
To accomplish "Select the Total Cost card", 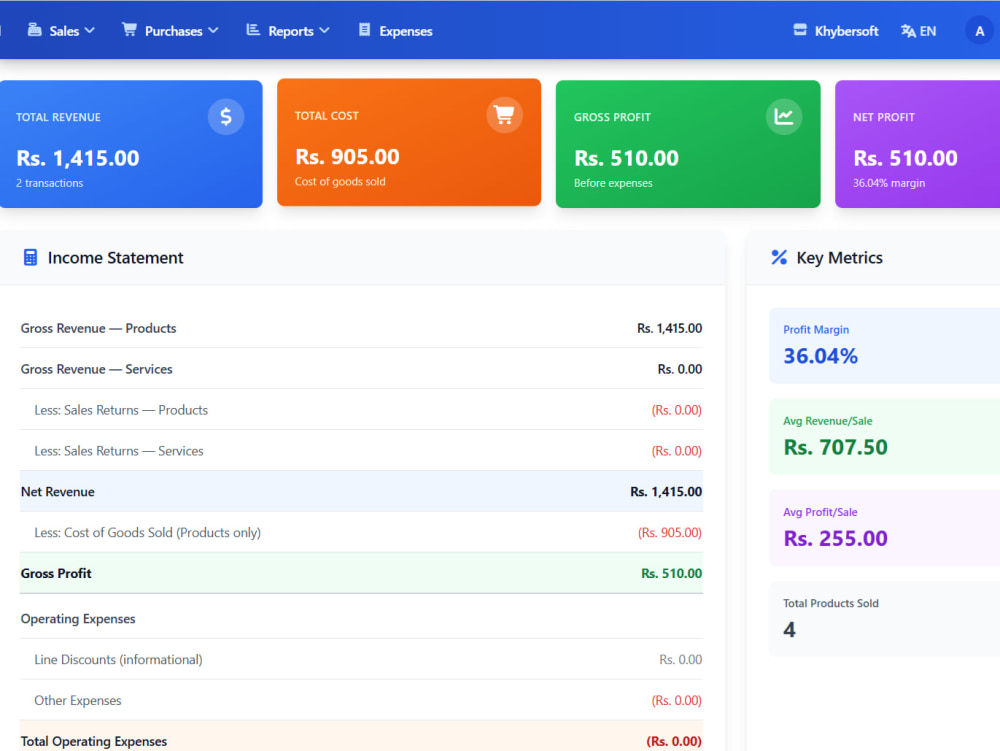I will (x=409, y=142).
